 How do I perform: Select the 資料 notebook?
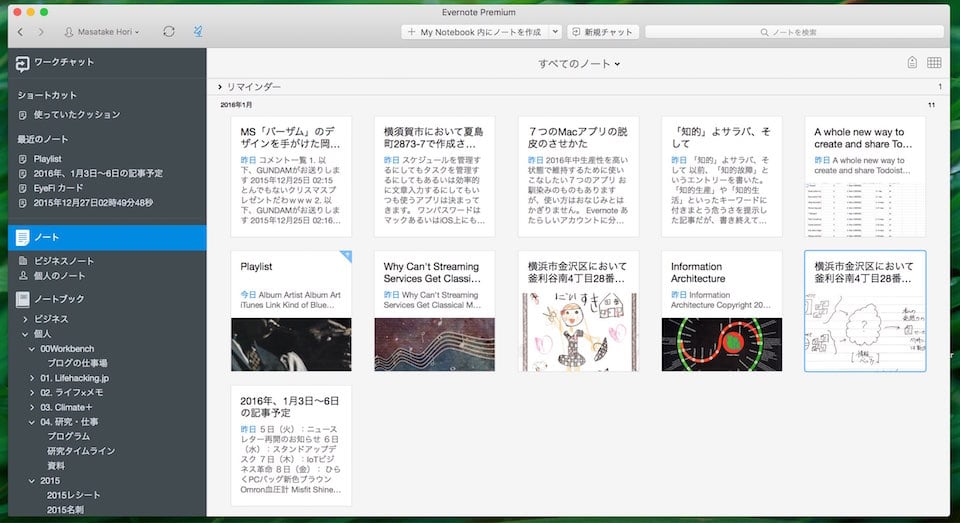(56, 466)
